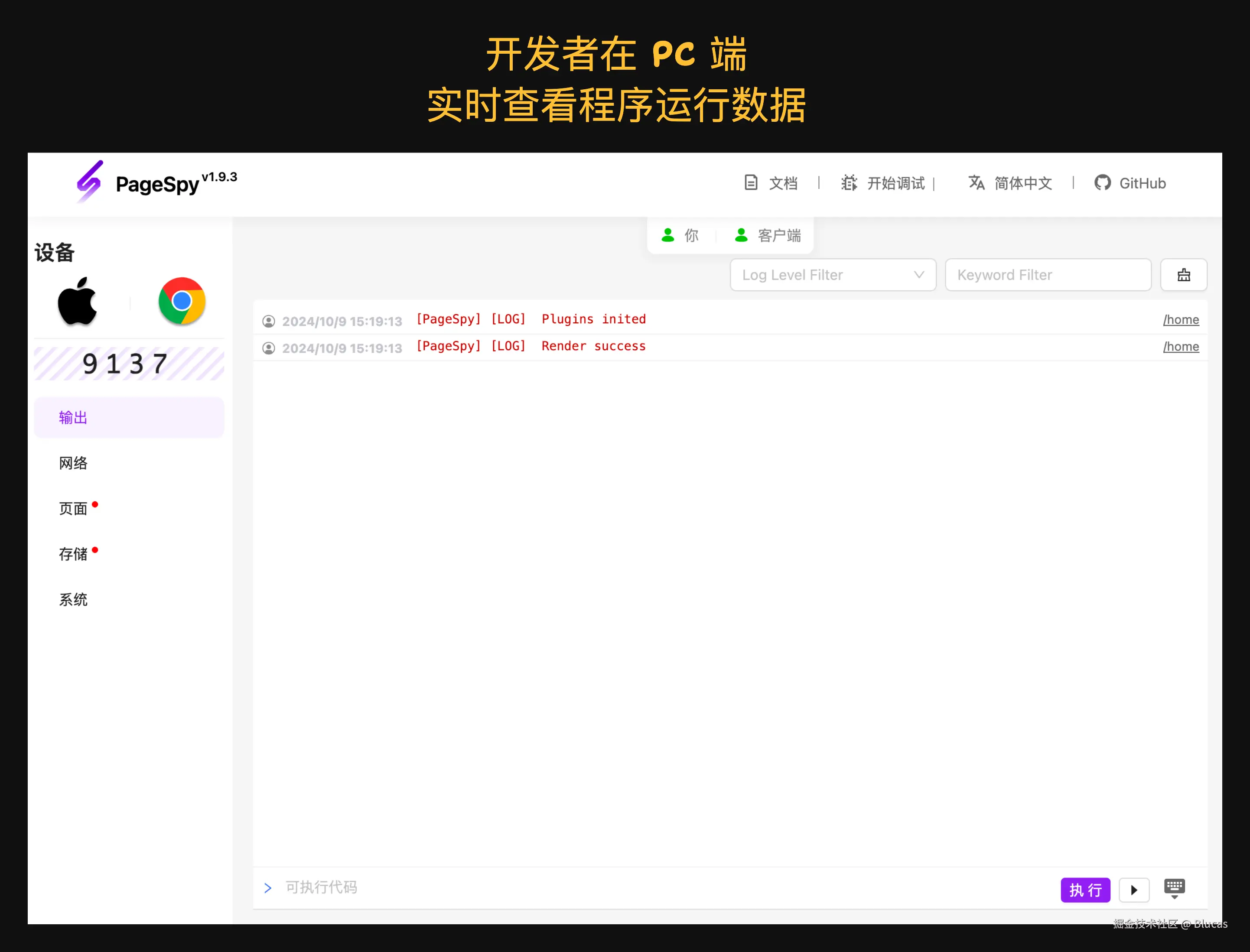This screenshot has width=1250, height=952.
Task: Click the Apple OS device icon
Action: (x=78, y=302)
